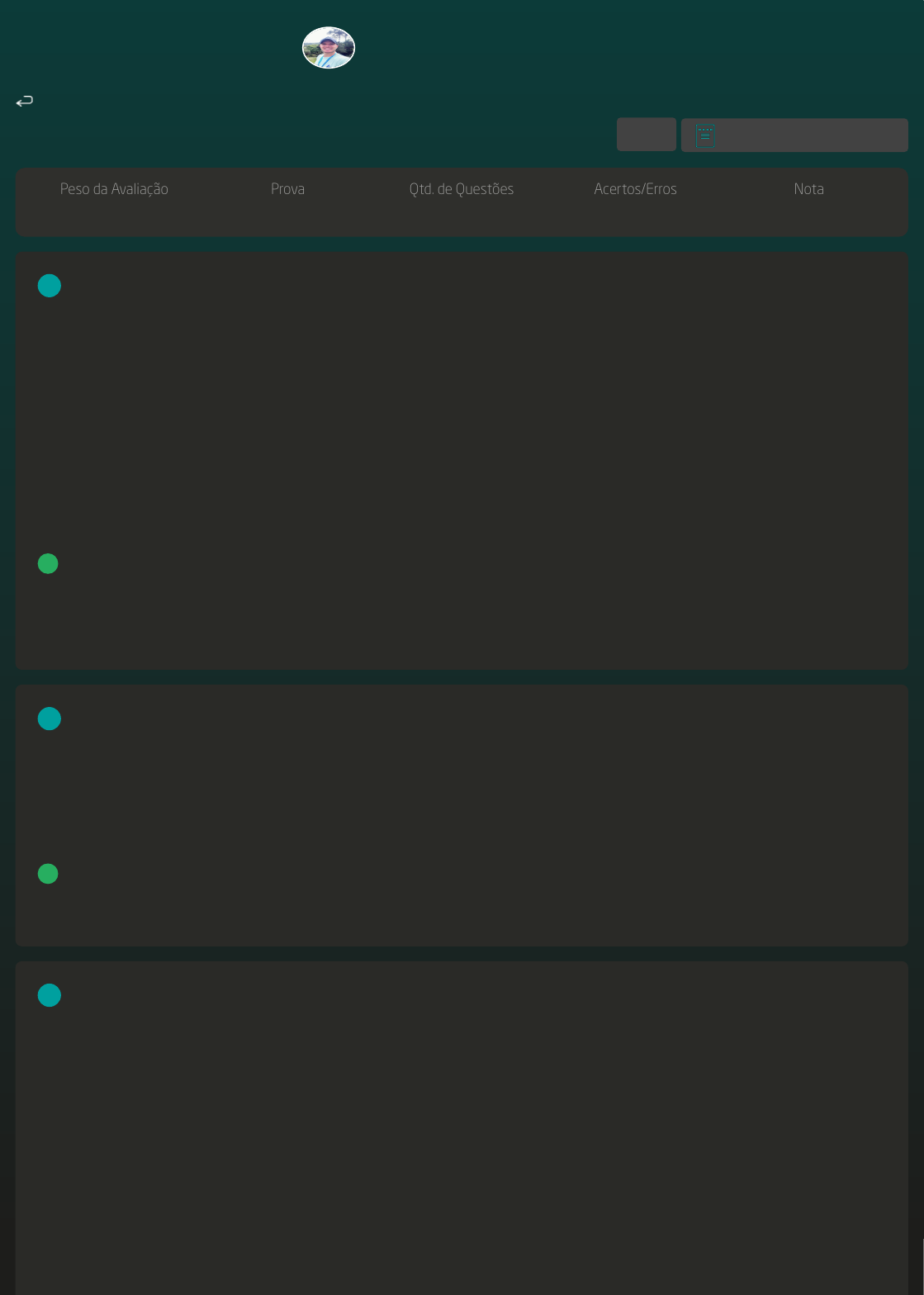Click the teal circle in third card

(50, 995)
